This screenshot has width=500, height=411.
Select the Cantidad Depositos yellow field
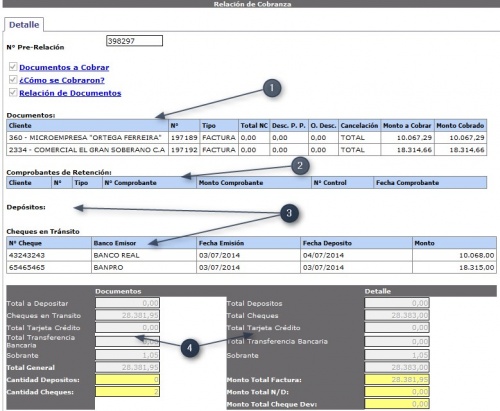127,380
